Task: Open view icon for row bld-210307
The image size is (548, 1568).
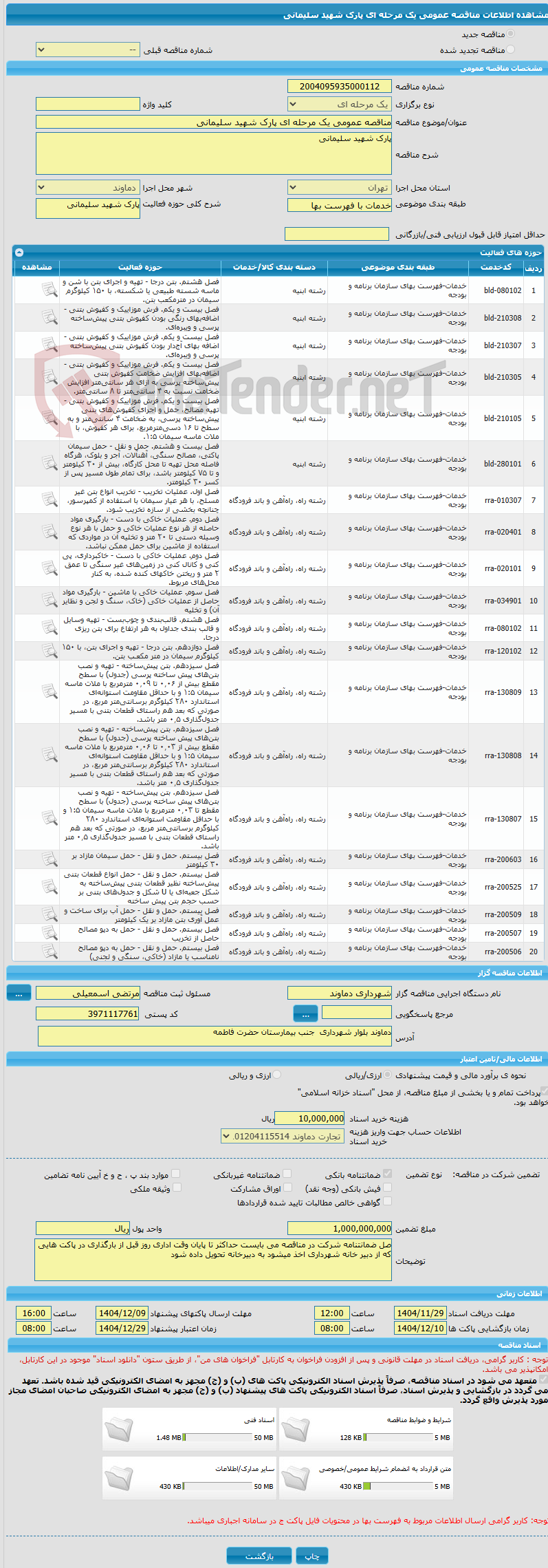Action: 50,345
